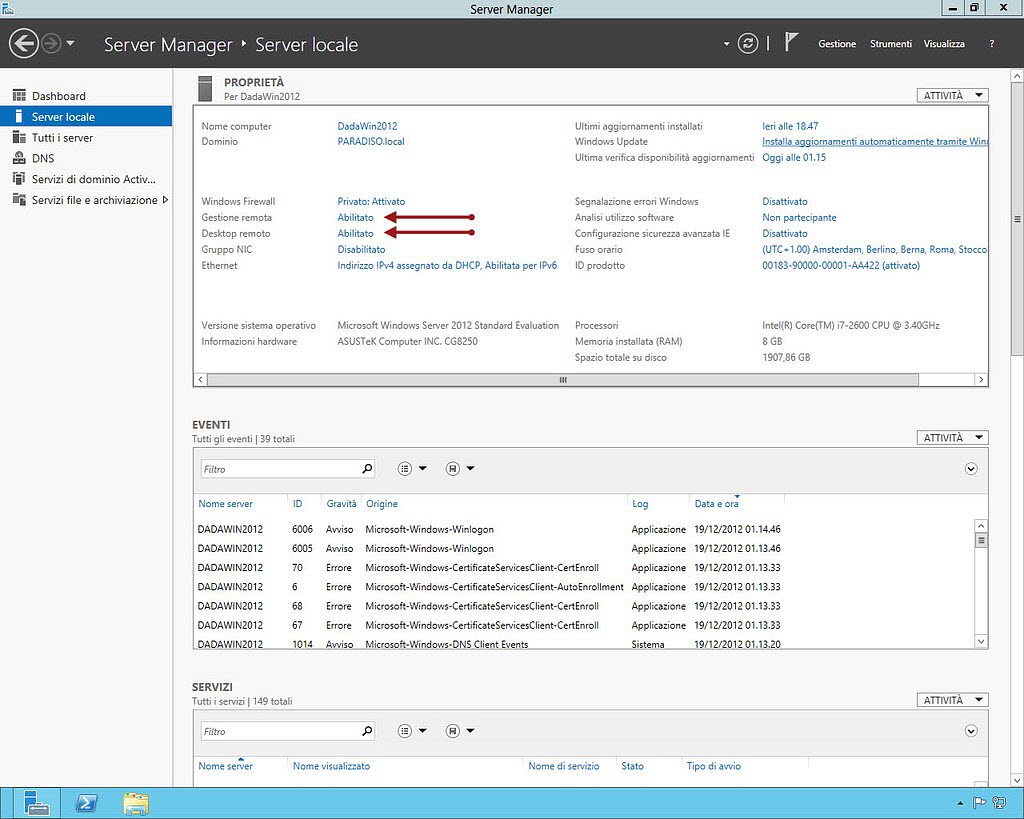Click the Installa aggiornamenti automaticamente link
Image resolution: width=1024 pixels, height=819 pixels.
(874, 141)
